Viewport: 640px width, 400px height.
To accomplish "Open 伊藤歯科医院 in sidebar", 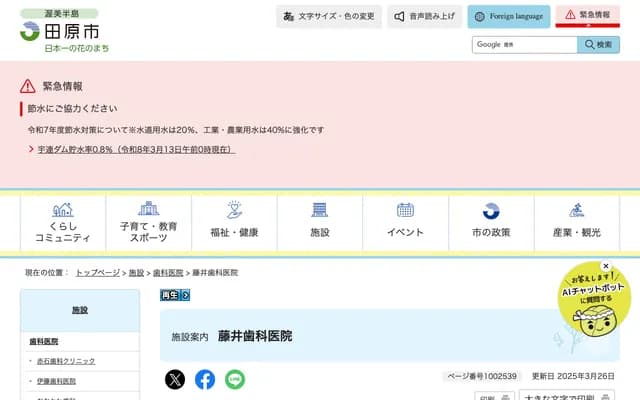I will pos(56,381).
